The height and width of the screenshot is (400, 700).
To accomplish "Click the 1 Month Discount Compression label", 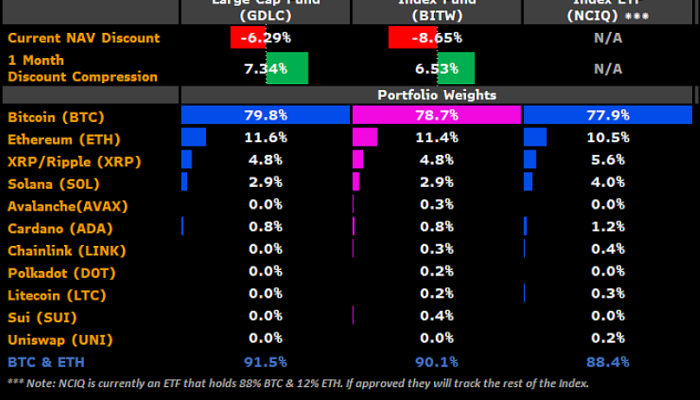I will pyautogui.click(x=82, y=69).
